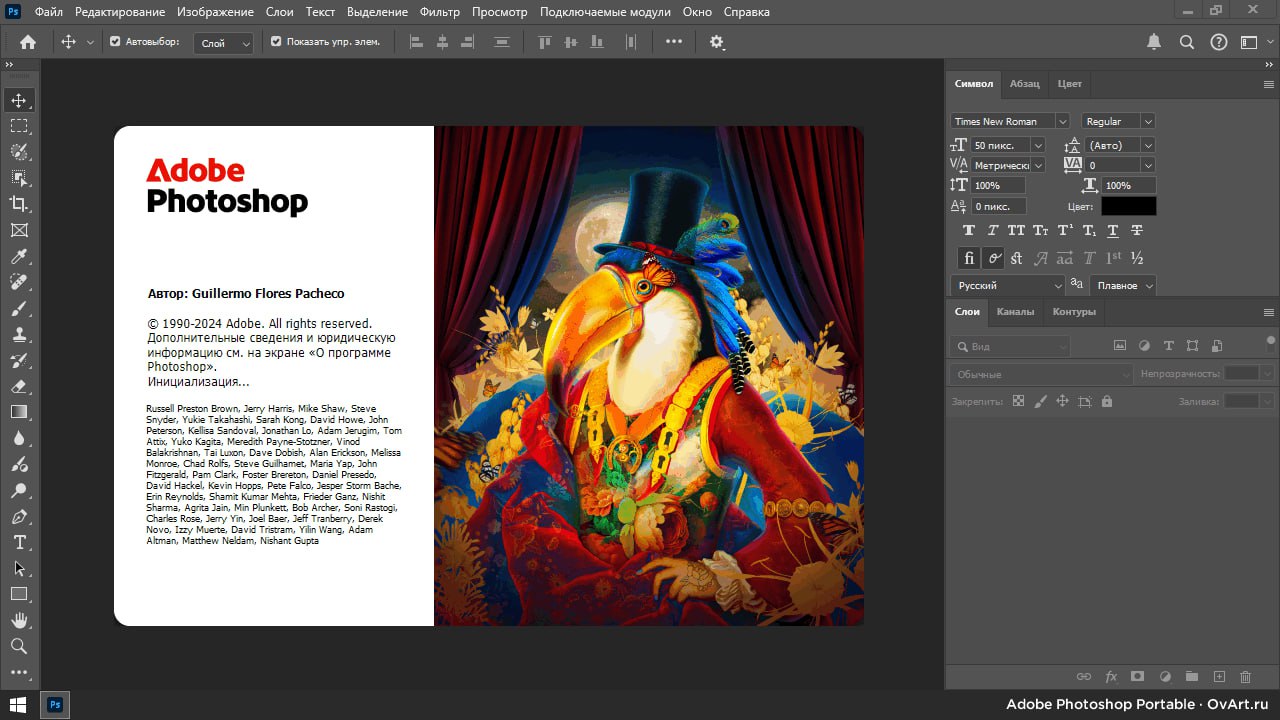
Task: Switch to the Контуры tab
Action: [1074, 312]
